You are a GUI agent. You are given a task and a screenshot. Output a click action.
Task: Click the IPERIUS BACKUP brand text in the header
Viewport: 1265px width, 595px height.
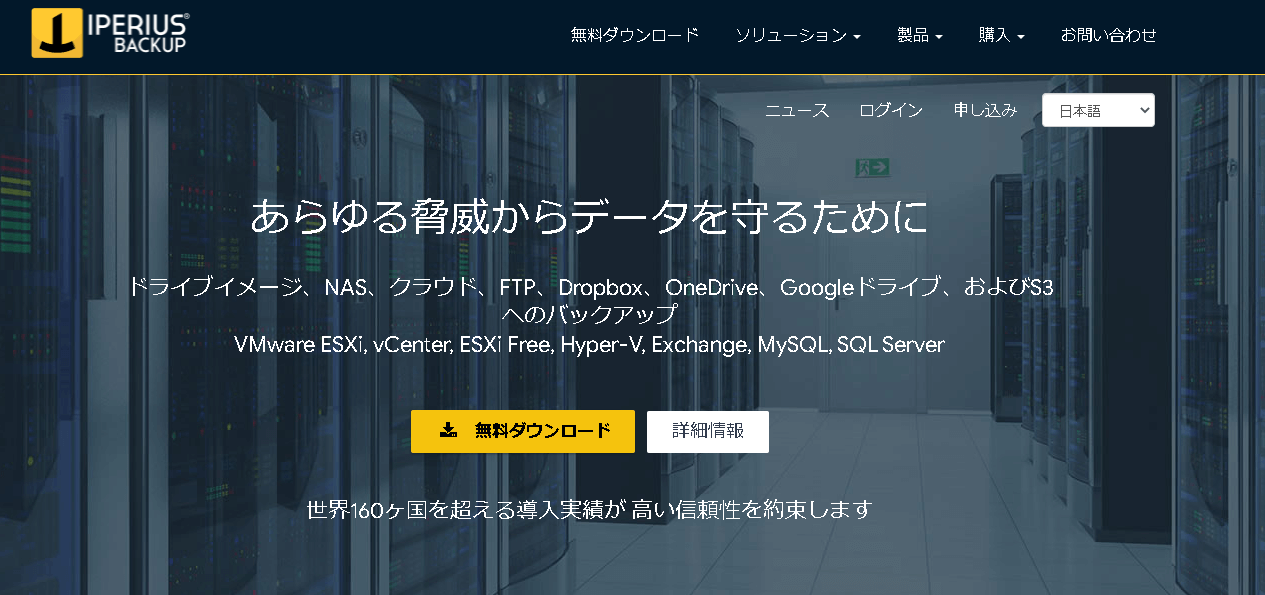click(138, 33)
